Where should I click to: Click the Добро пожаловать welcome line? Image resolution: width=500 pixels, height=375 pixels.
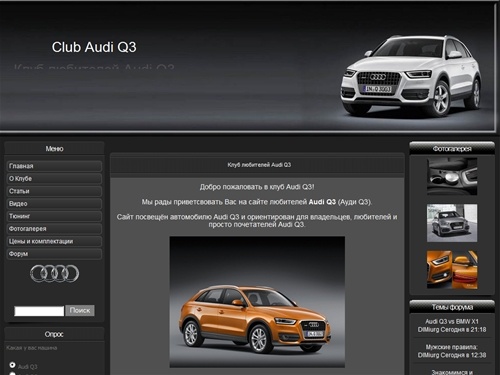tap(257, 187)
